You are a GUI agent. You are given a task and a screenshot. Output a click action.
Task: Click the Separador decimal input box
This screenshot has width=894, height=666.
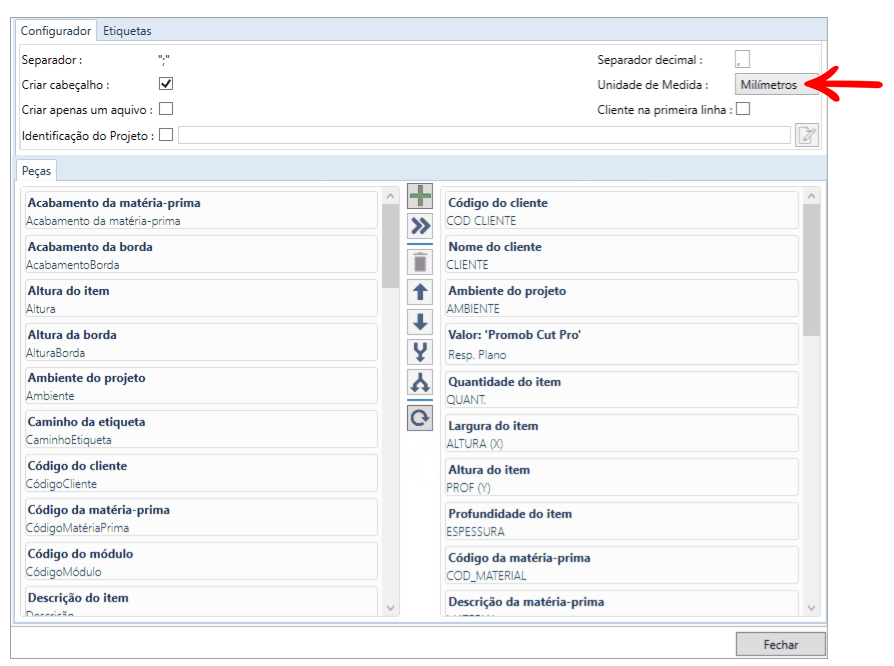point(742,59)
